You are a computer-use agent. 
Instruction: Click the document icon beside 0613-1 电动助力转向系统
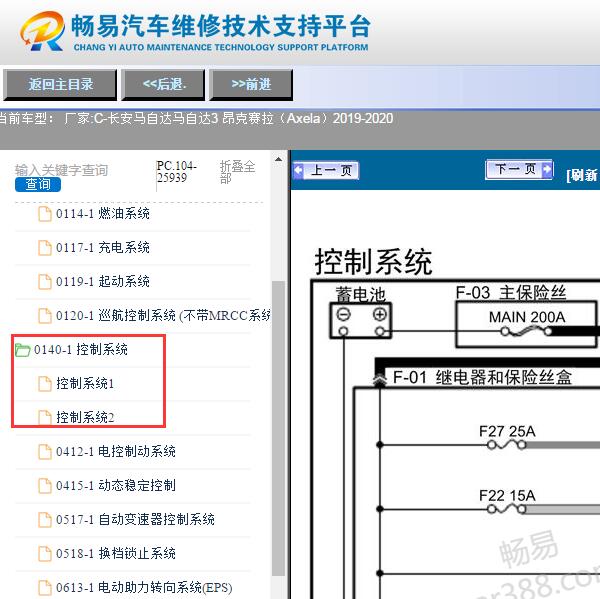point(45,588)
